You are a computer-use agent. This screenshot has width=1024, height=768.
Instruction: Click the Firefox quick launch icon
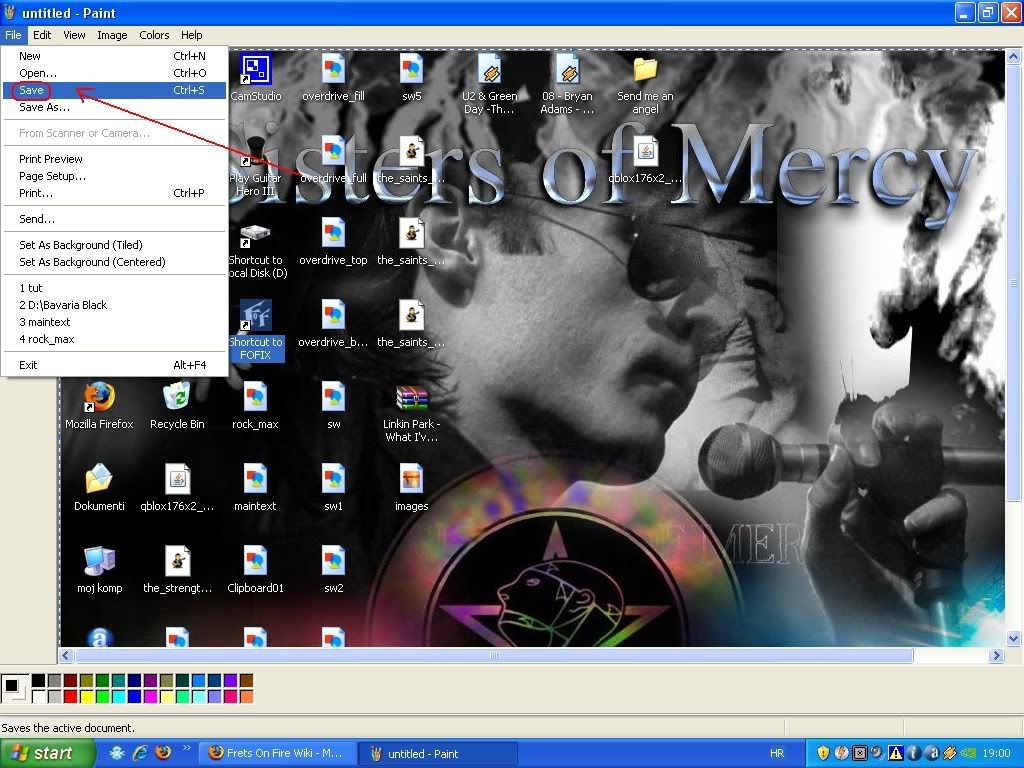click(x=163, y=753)
